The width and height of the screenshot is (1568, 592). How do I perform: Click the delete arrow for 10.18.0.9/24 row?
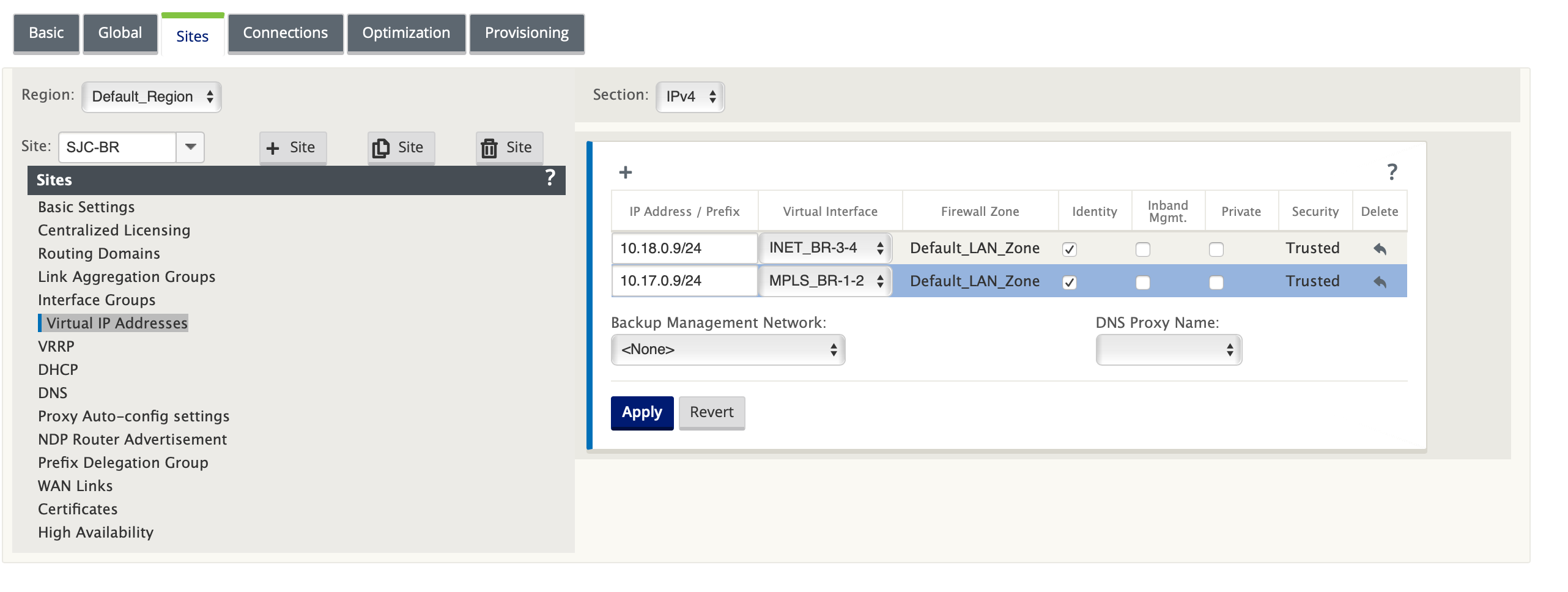1380,248
